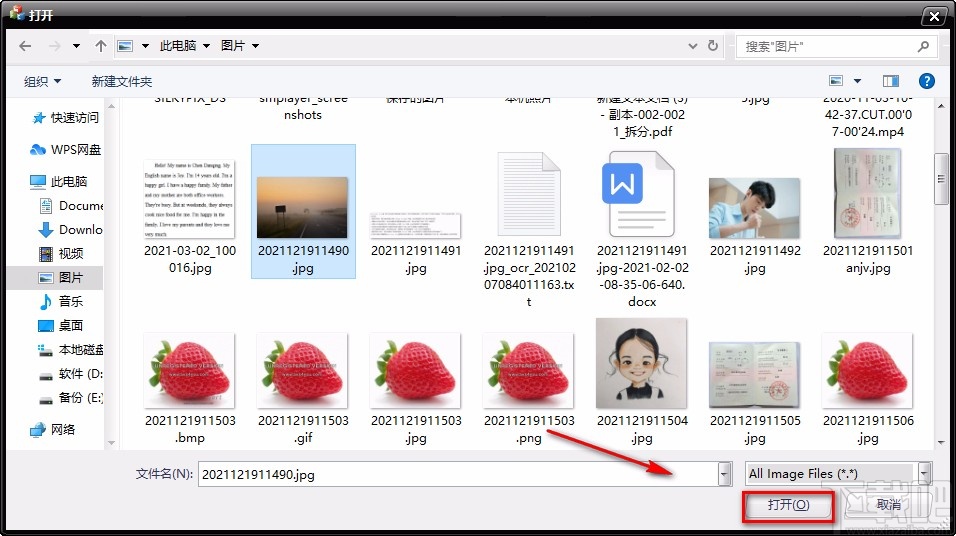Go back with the left arrow
This screenshot has width=956, height=536.
(25, 46)
